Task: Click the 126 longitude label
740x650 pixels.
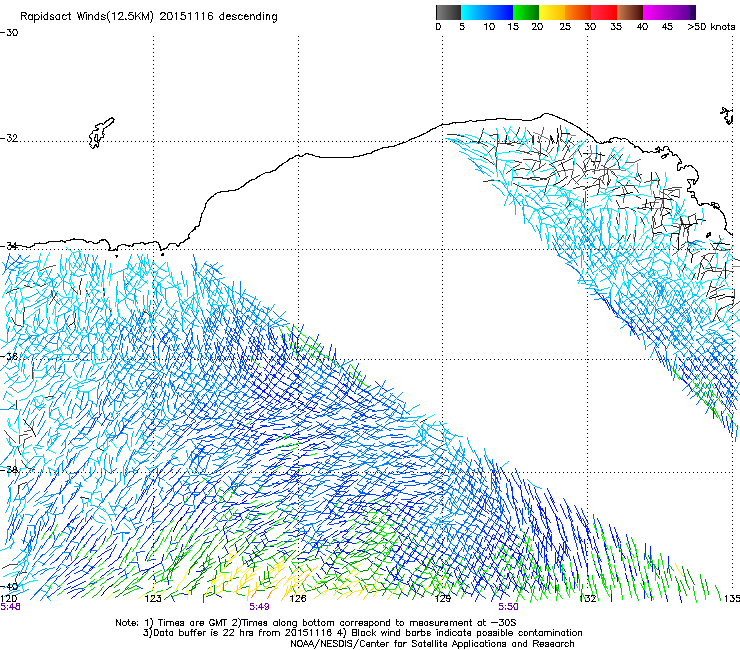Action: tap(298, 599)
